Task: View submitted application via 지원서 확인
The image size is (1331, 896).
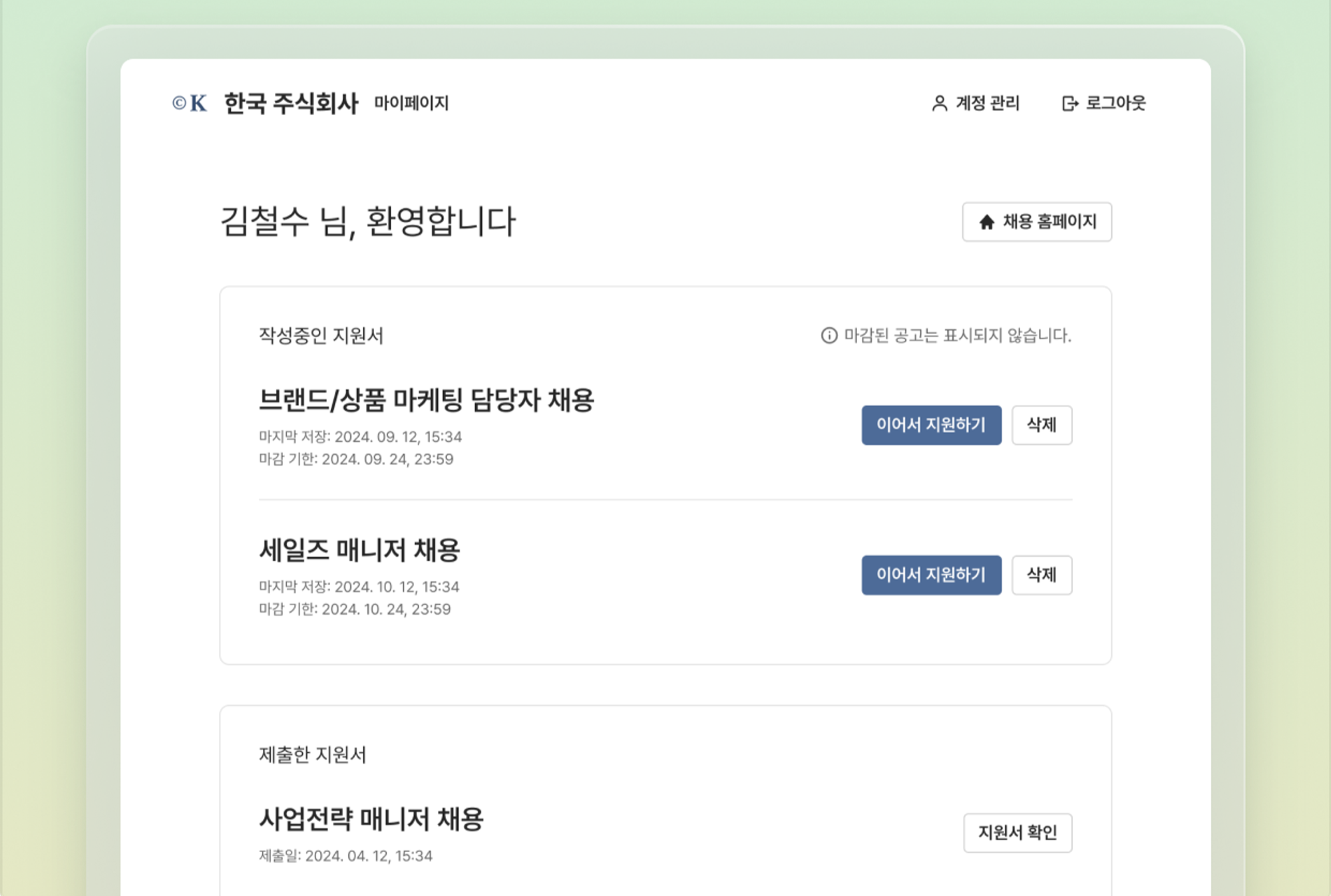Action: tap(1017, 832)
